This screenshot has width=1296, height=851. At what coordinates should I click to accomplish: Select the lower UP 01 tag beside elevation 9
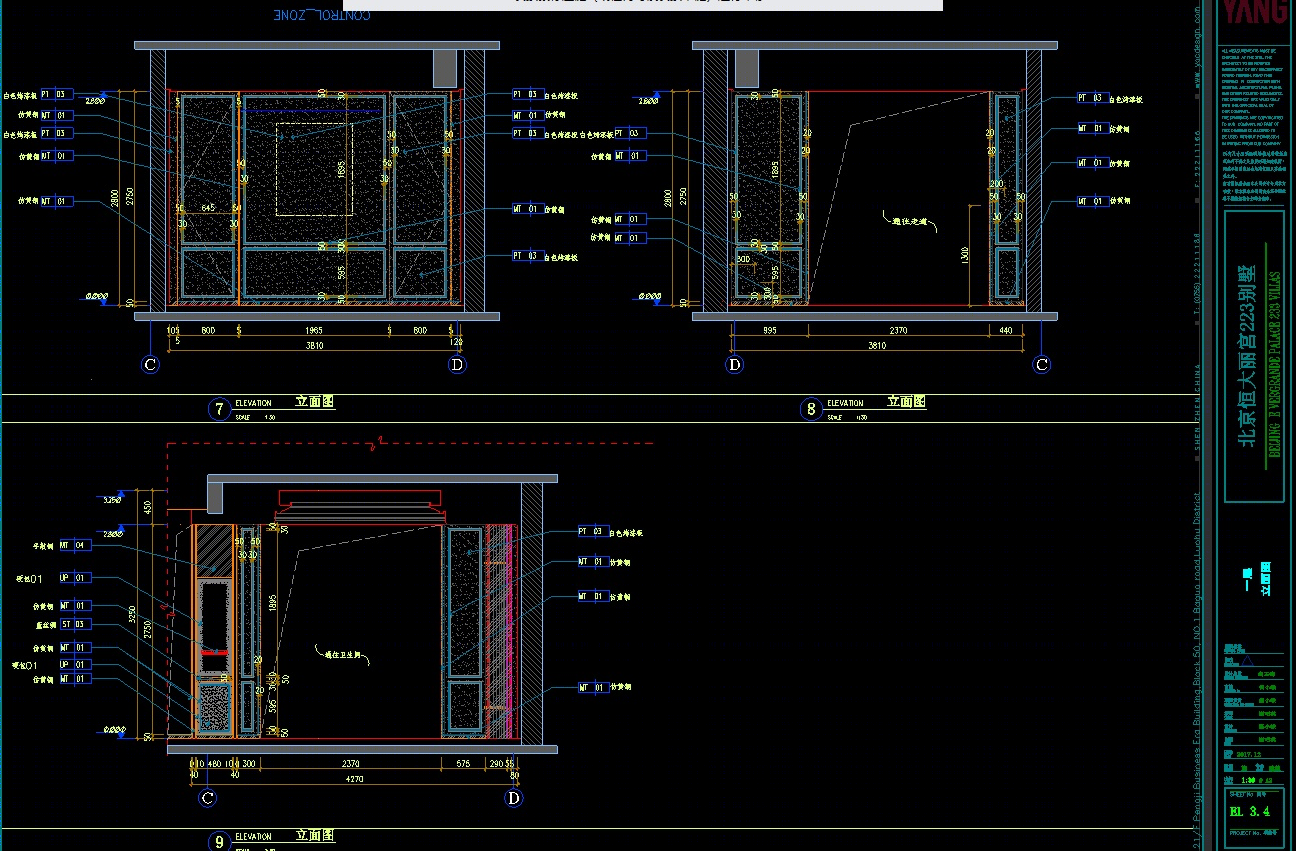pyautogui.click(x=74, y=664)
